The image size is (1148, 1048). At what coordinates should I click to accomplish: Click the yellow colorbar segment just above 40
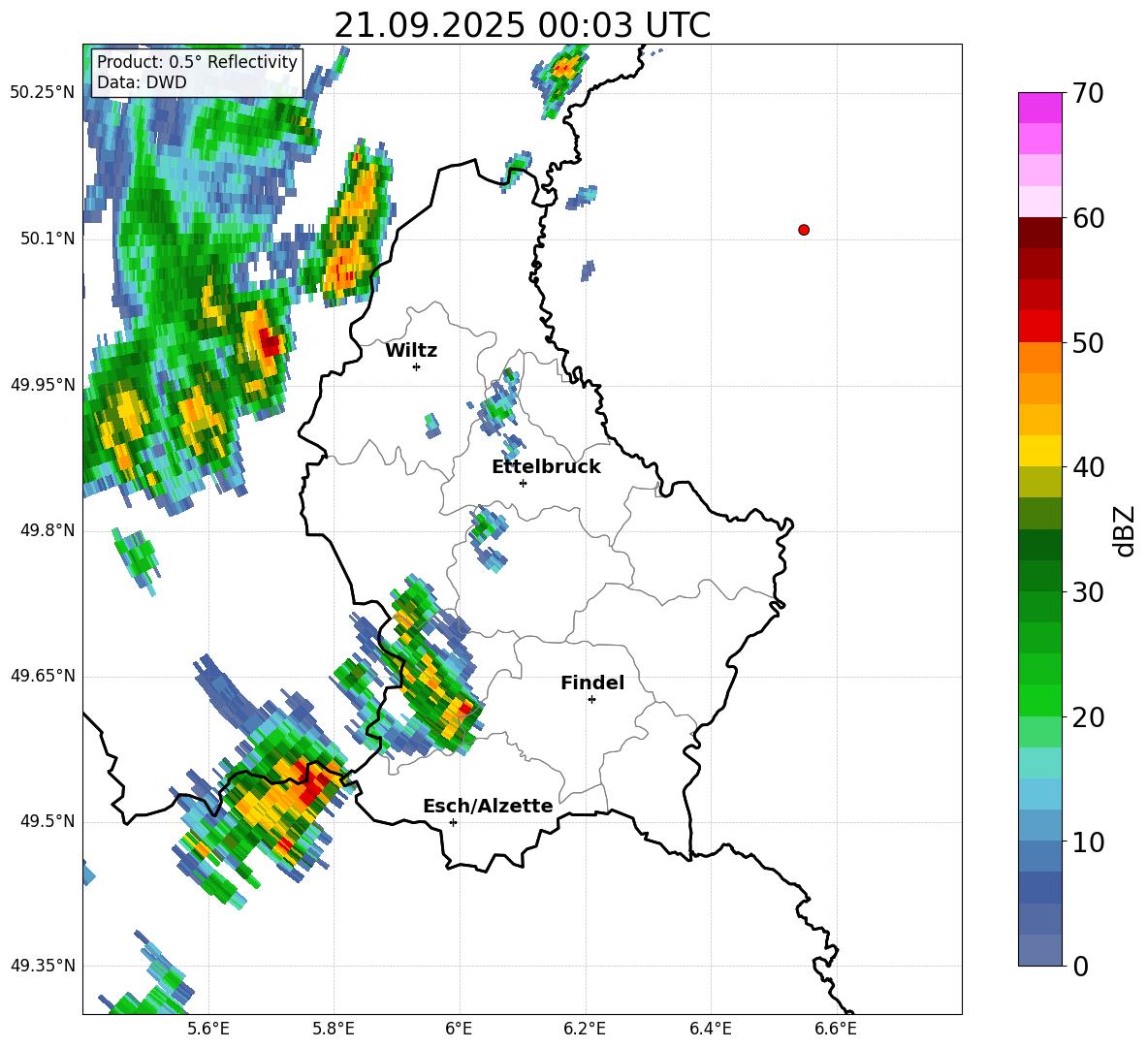pos(1039,451)
